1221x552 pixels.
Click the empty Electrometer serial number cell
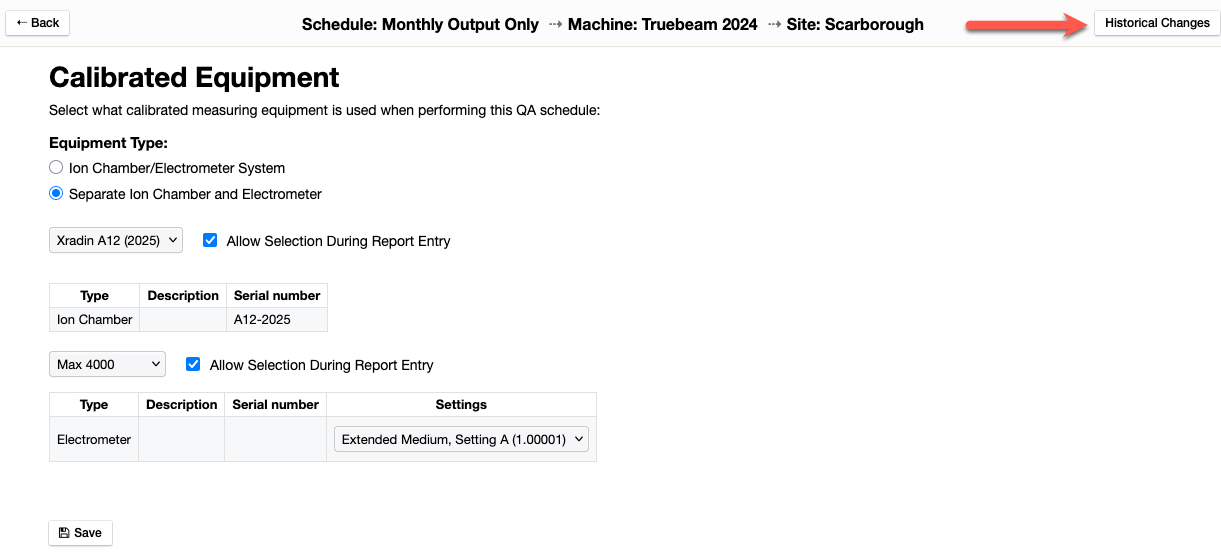(275, 439)
